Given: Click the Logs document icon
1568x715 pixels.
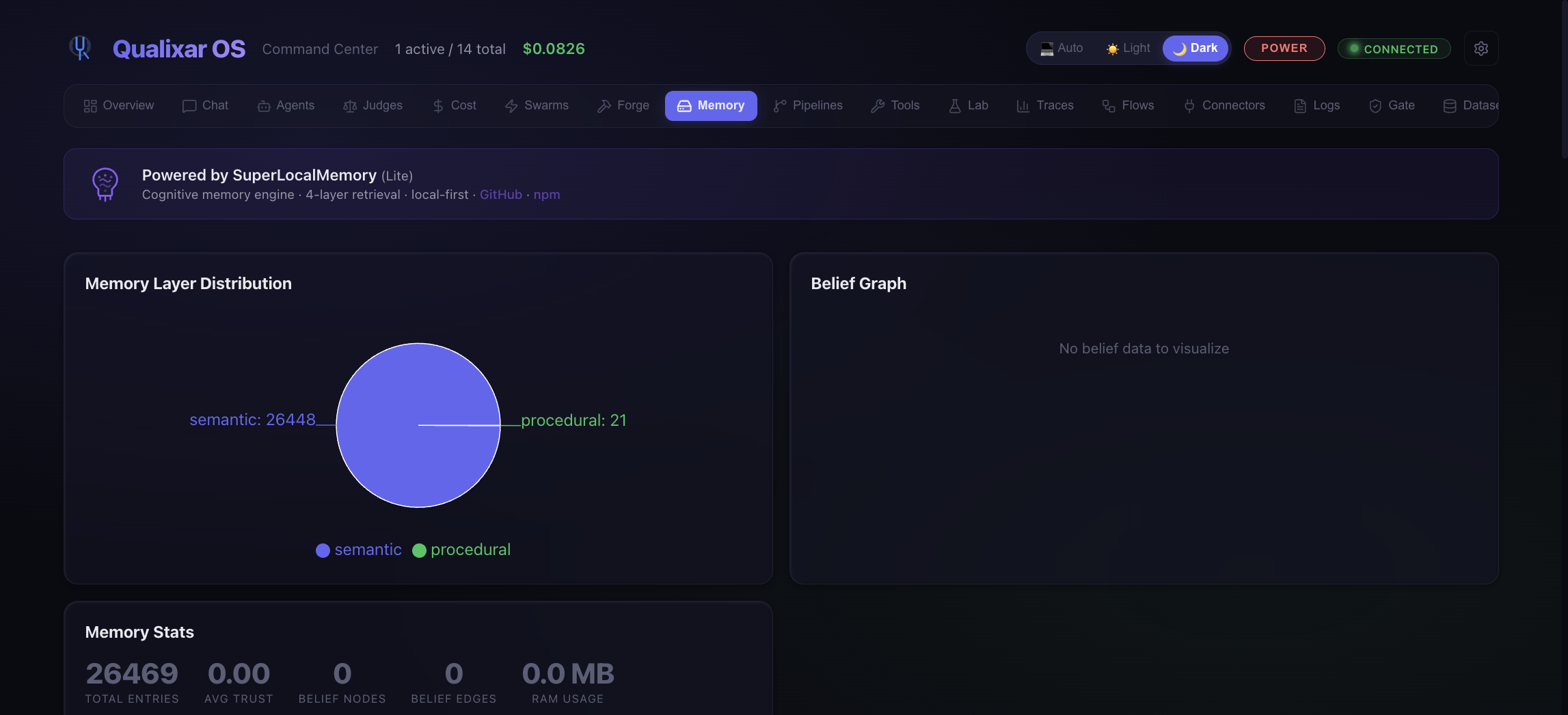Looking at the screenshot, I should (x=1300, y=106).
